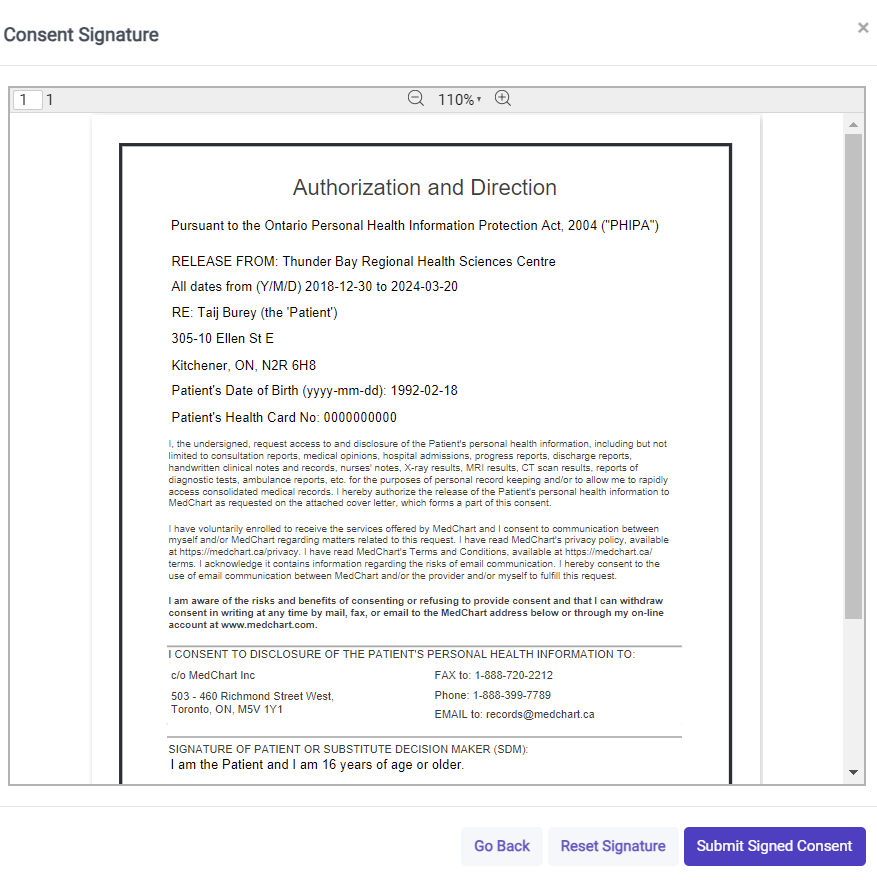The image size is (877, 880).
Task: Click 'I am the Patient and I am 16' statement
Action: (x=317, y=764)
